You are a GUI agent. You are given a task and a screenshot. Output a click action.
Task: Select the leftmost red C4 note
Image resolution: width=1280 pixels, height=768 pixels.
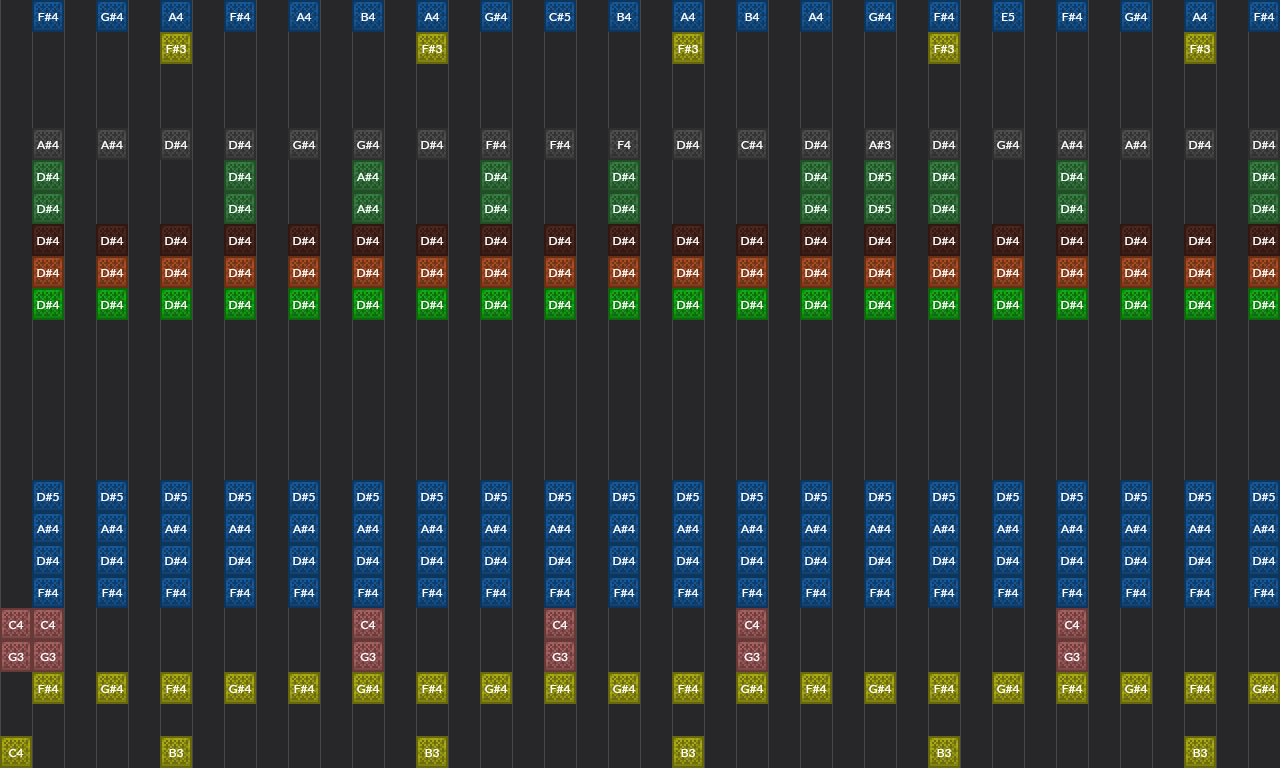click(x=16, y=625)
